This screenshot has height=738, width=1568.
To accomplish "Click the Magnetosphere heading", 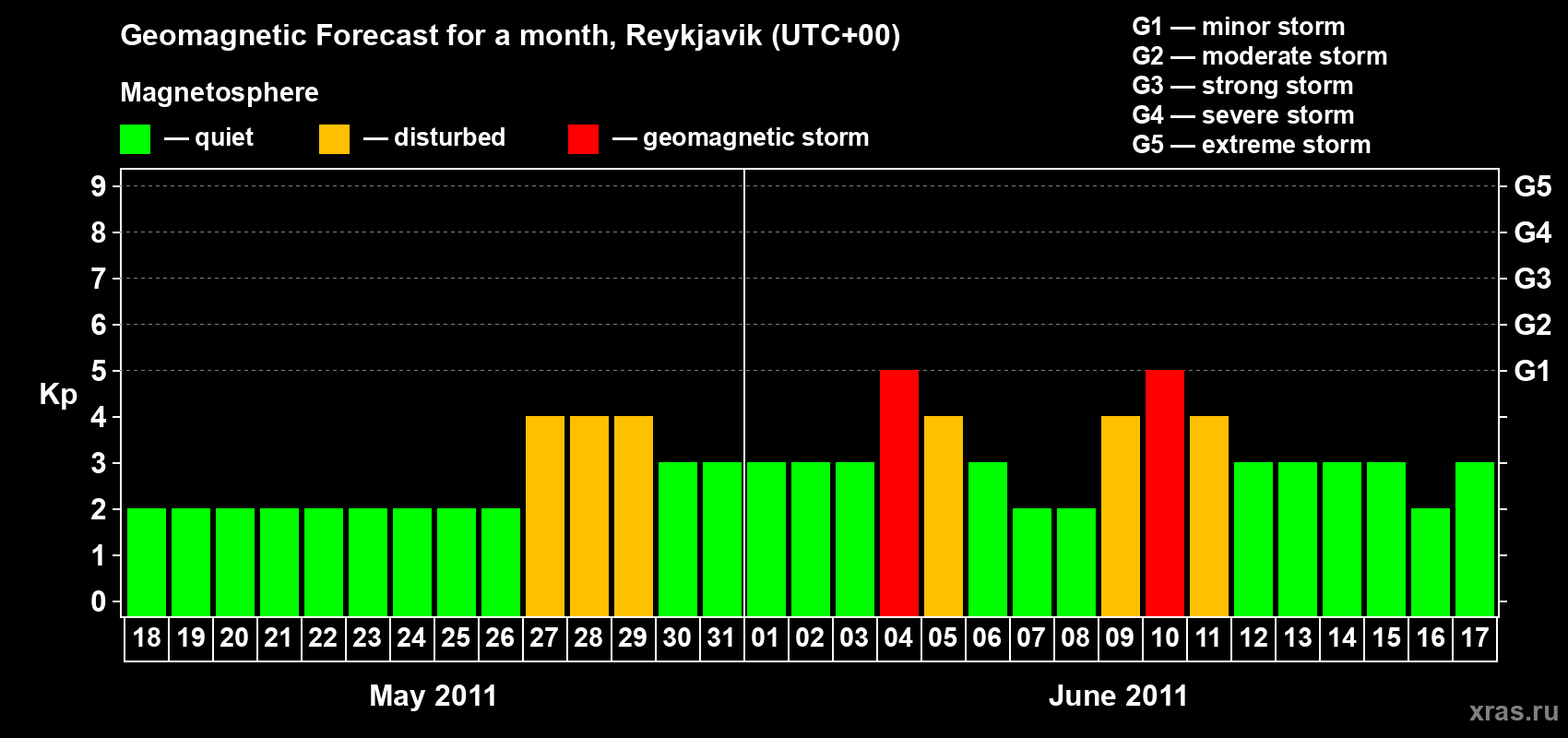I will [220, 92].
